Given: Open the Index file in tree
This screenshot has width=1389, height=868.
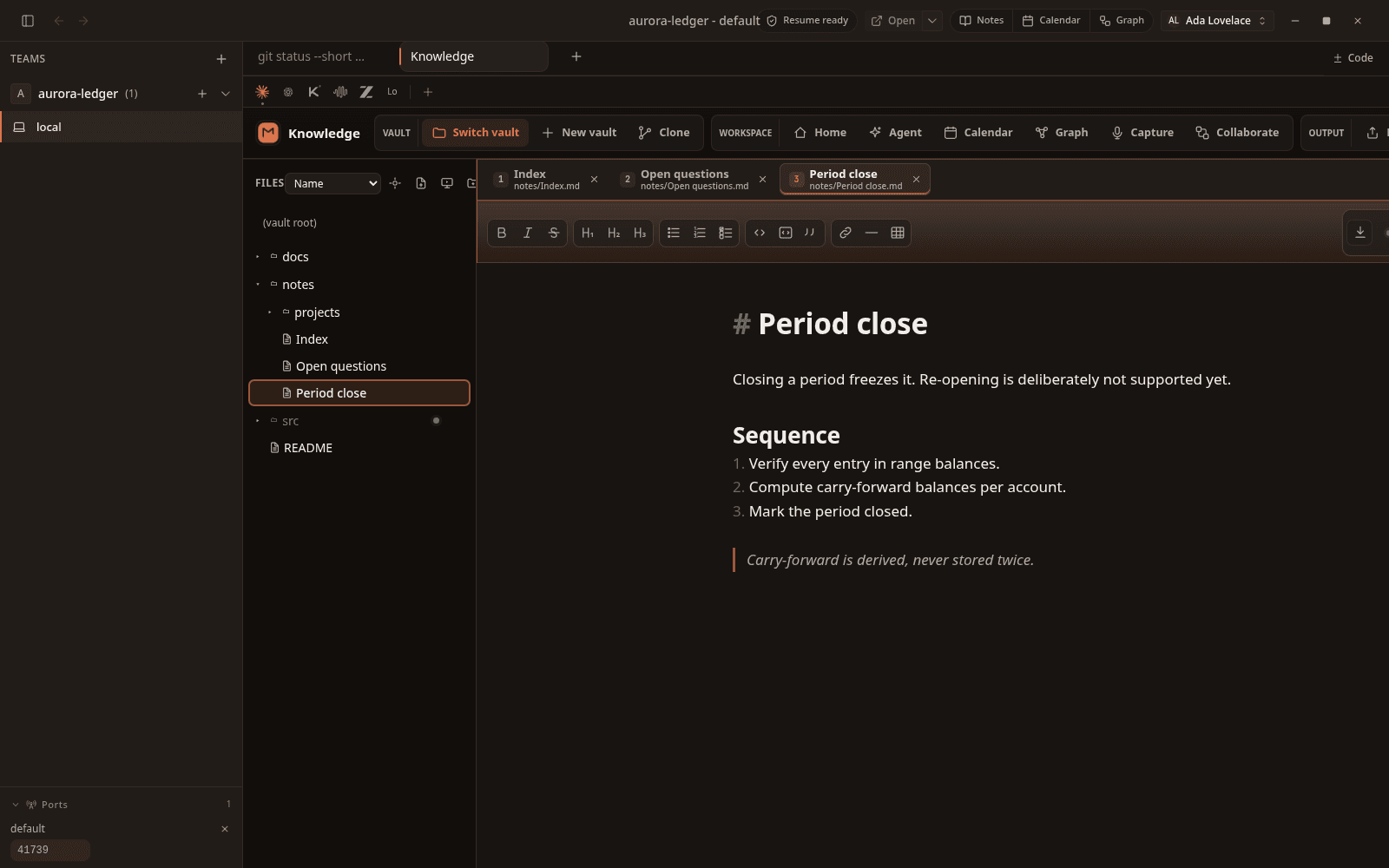Looking at the screenshot, I should click(359, 339).
